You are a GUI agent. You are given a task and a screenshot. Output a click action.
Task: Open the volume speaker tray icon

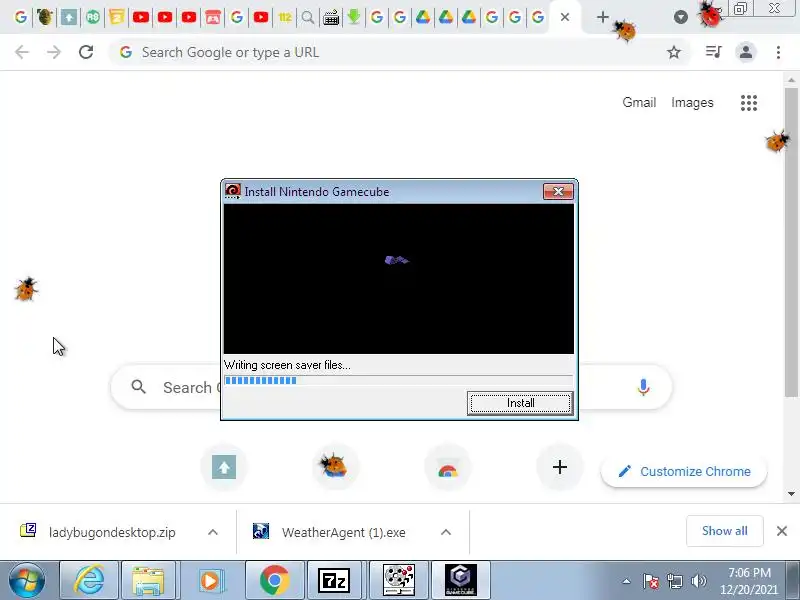click(698, 581)
